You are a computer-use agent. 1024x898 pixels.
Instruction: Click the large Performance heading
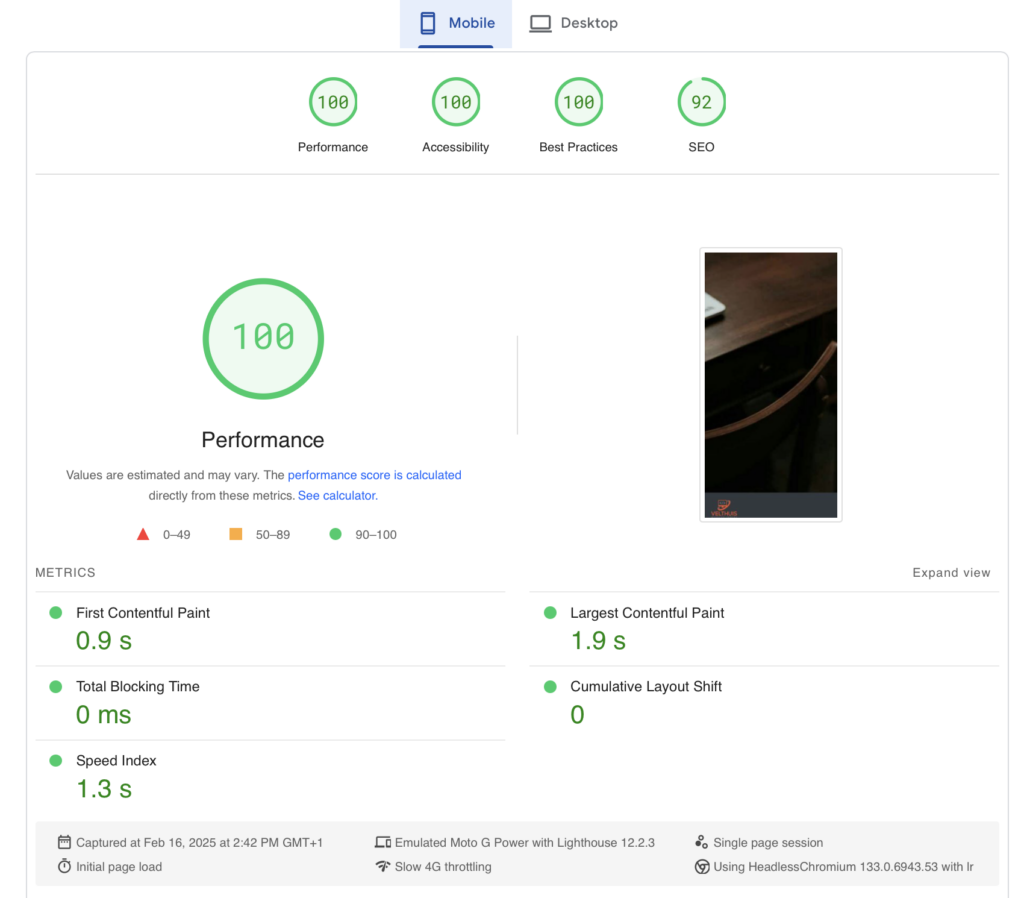pyautogui.click(x=263, y=440)
